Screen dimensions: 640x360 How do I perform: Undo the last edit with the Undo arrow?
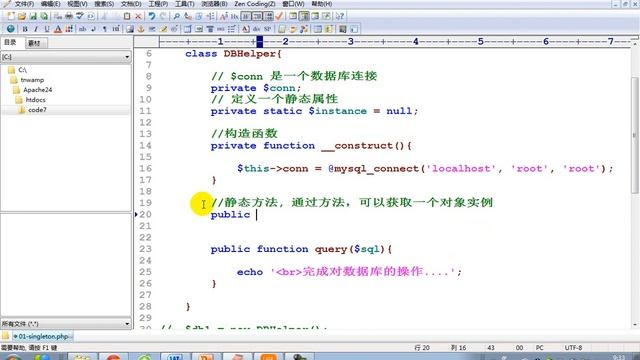[x=152, y=16]
